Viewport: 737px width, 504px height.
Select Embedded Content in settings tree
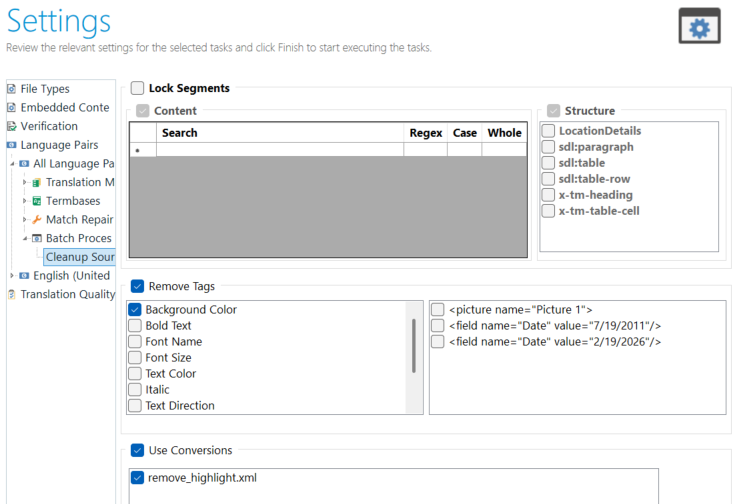click(65, 108)
